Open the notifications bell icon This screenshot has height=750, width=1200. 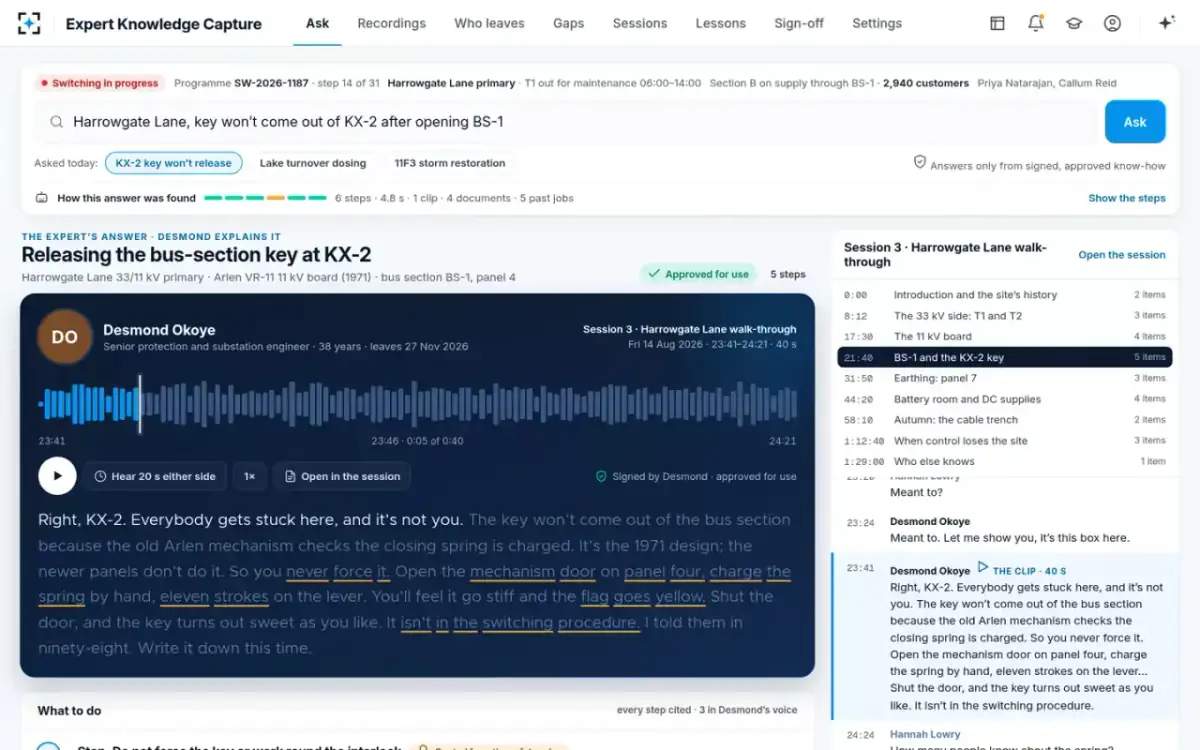click(1036, 23)
